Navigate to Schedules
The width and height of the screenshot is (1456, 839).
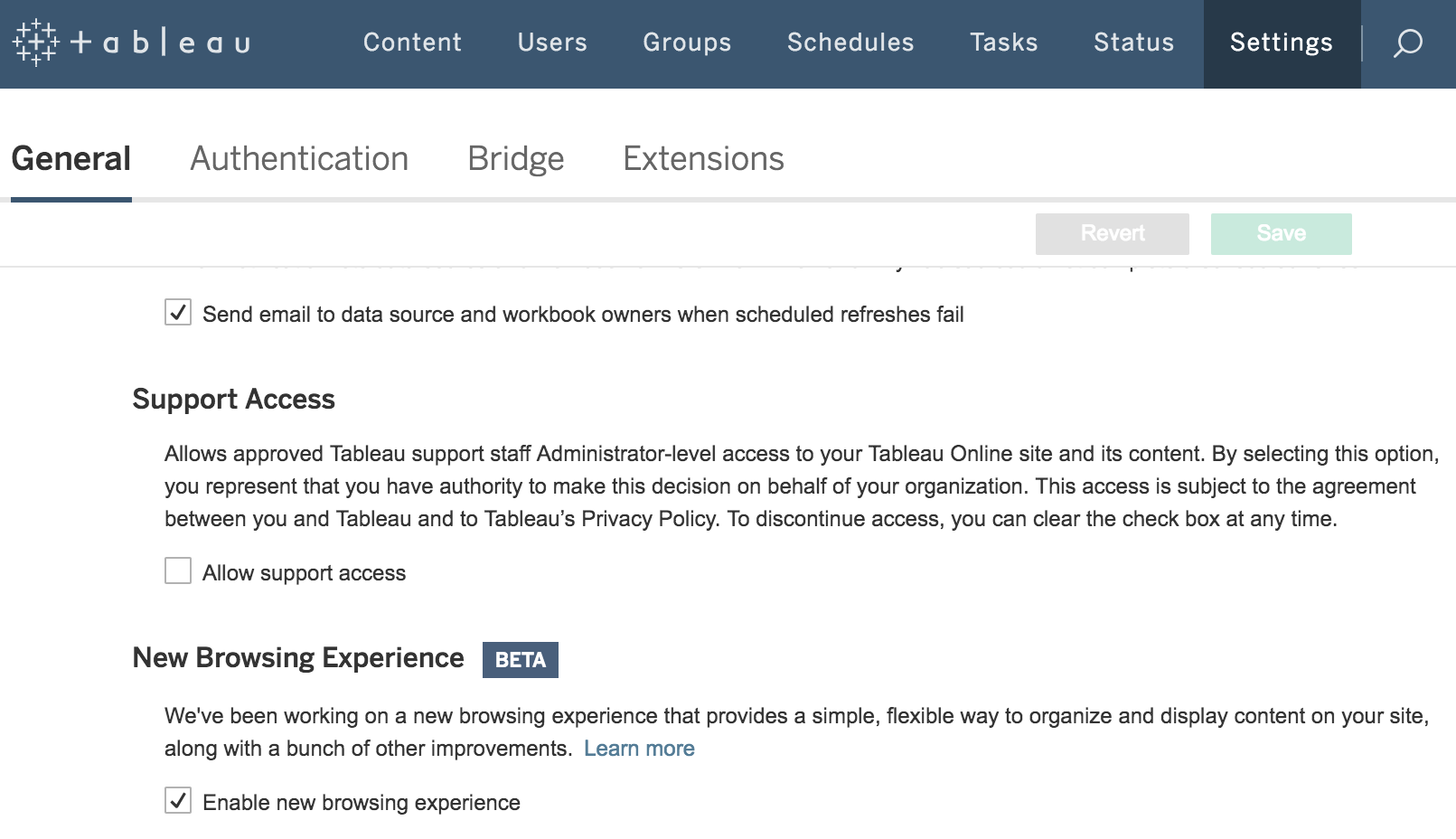pos(850,42)
